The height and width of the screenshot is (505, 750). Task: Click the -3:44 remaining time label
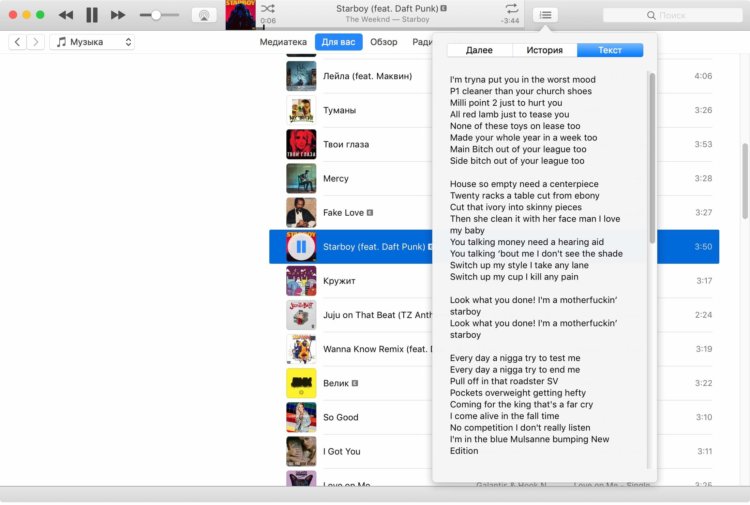click(510, 21)
